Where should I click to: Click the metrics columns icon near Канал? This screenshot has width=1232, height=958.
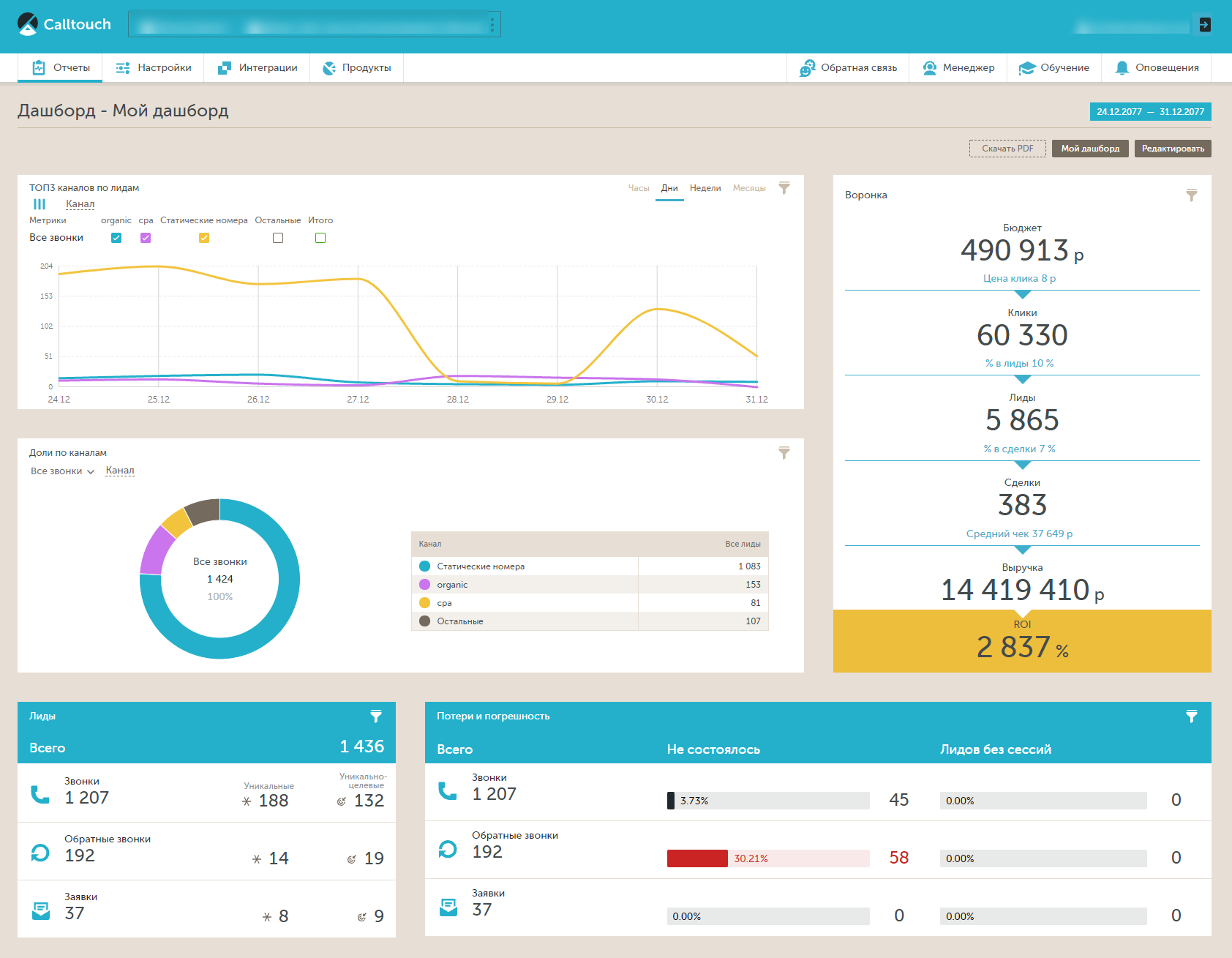point(40,204)
